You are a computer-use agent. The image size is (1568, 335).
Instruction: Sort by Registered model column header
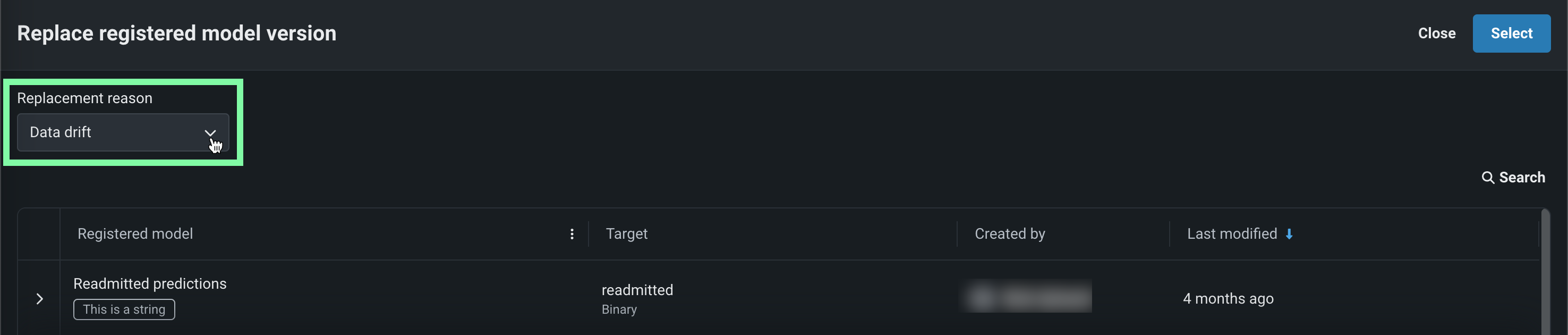coord(135,234)
